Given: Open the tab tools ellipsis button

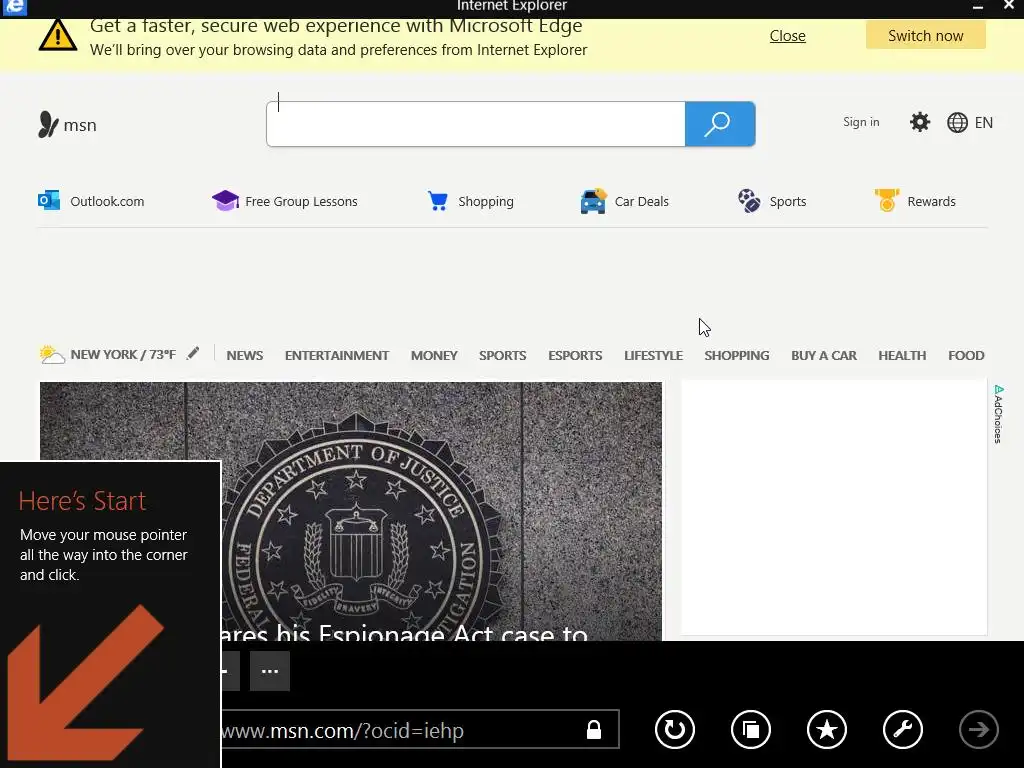Looking at the screenshot, I should pos(270,671).
